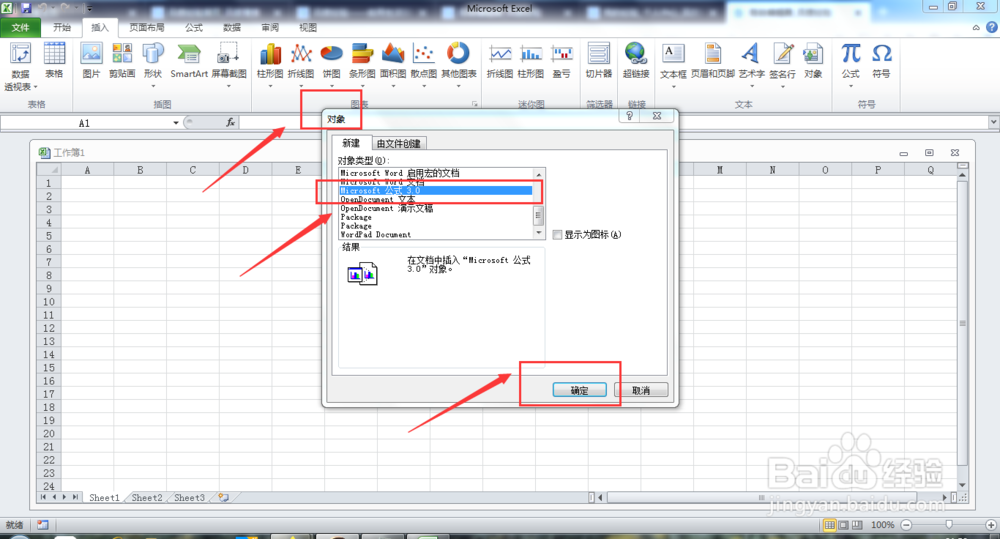Image resolution: width=1000 pixels, height=539 pixels.
Task: Open the File (文件) tab
Action: tap(20, 27)
